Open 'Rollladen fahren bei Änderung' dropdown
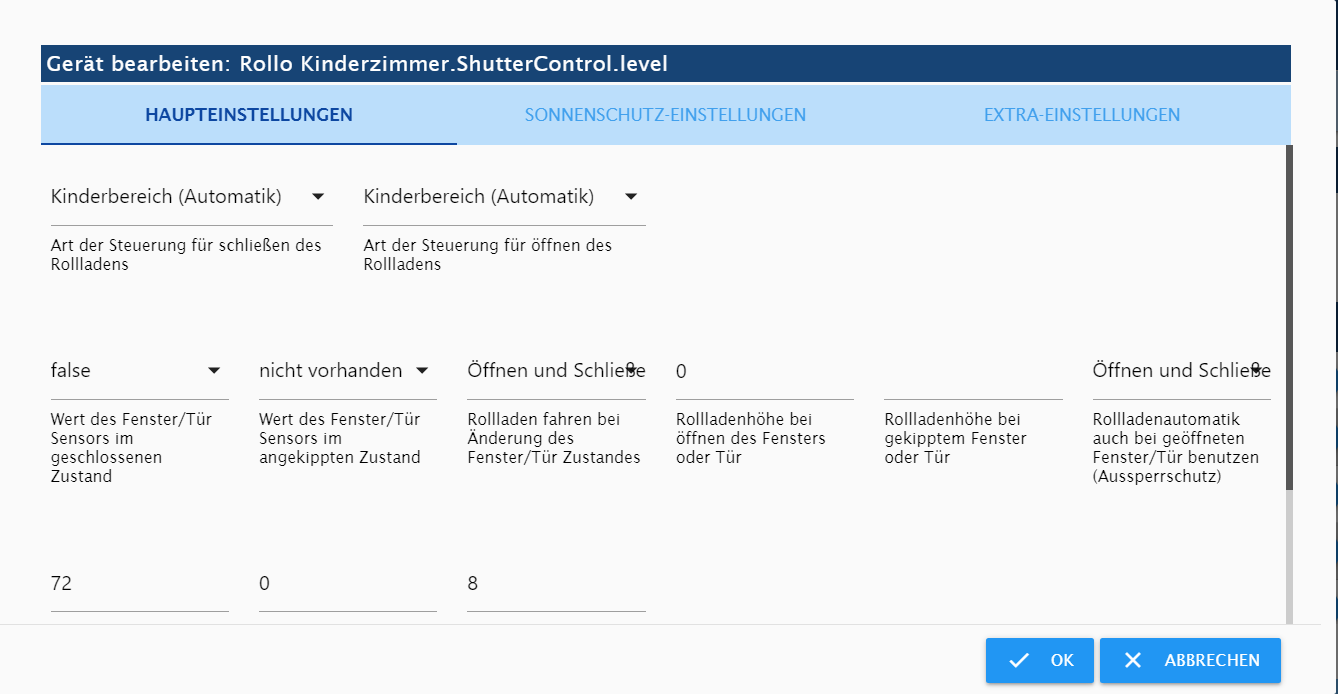The image size is (1338, 694). coord(556,371)
